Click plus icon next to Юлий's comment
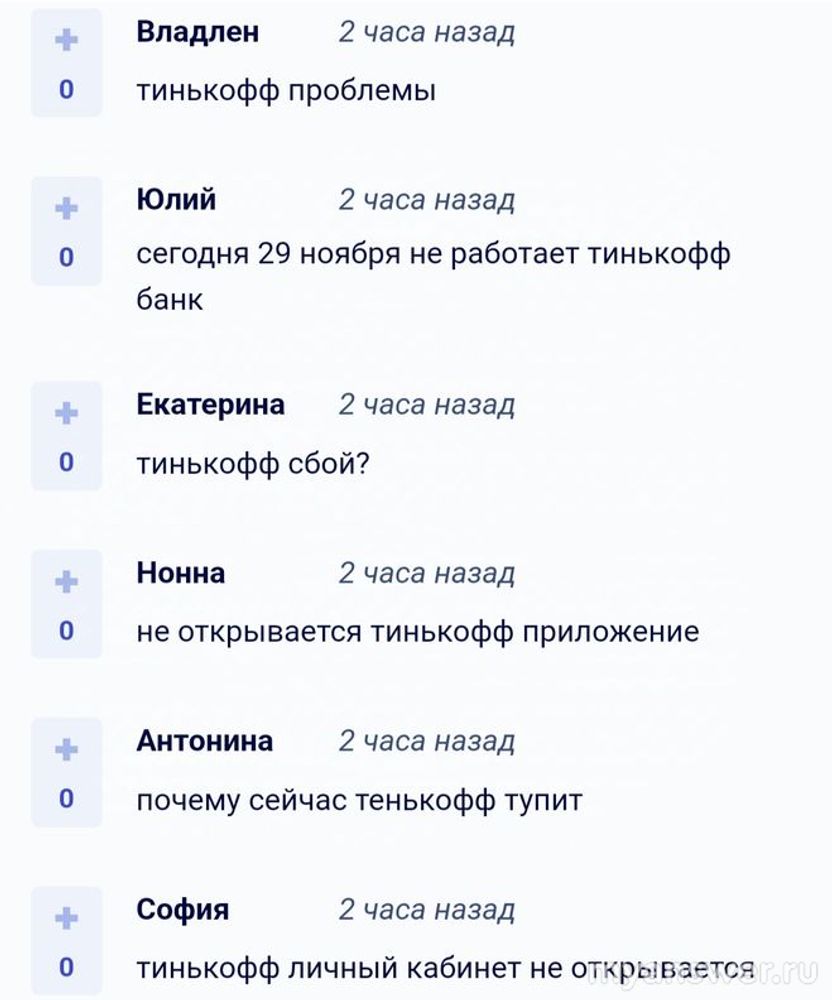 [66, 208]
